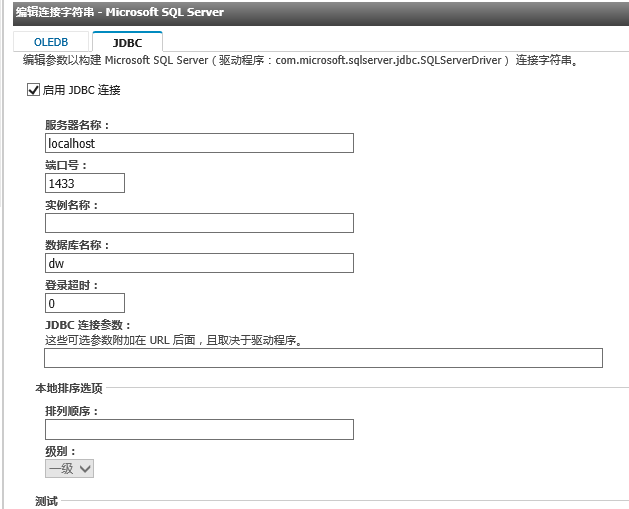Click the driver description text line
The image size is (629, 509).
tap(300, 60)
